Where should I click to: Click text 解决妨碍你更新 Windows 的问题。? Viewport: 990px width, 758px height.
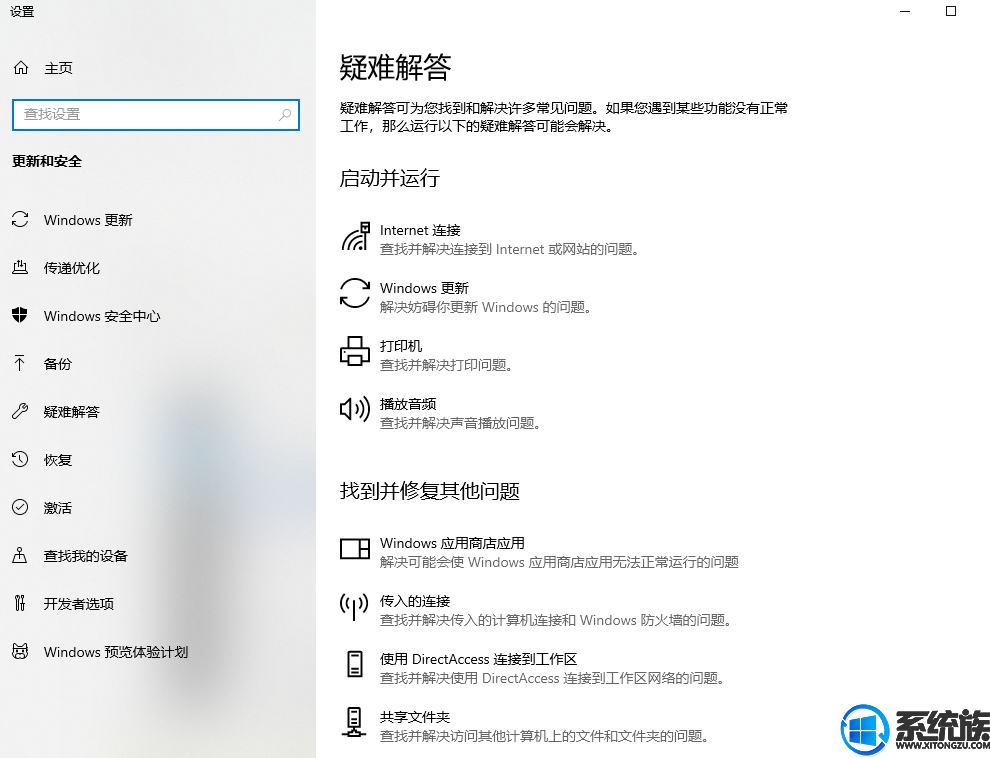coord(487,307)
